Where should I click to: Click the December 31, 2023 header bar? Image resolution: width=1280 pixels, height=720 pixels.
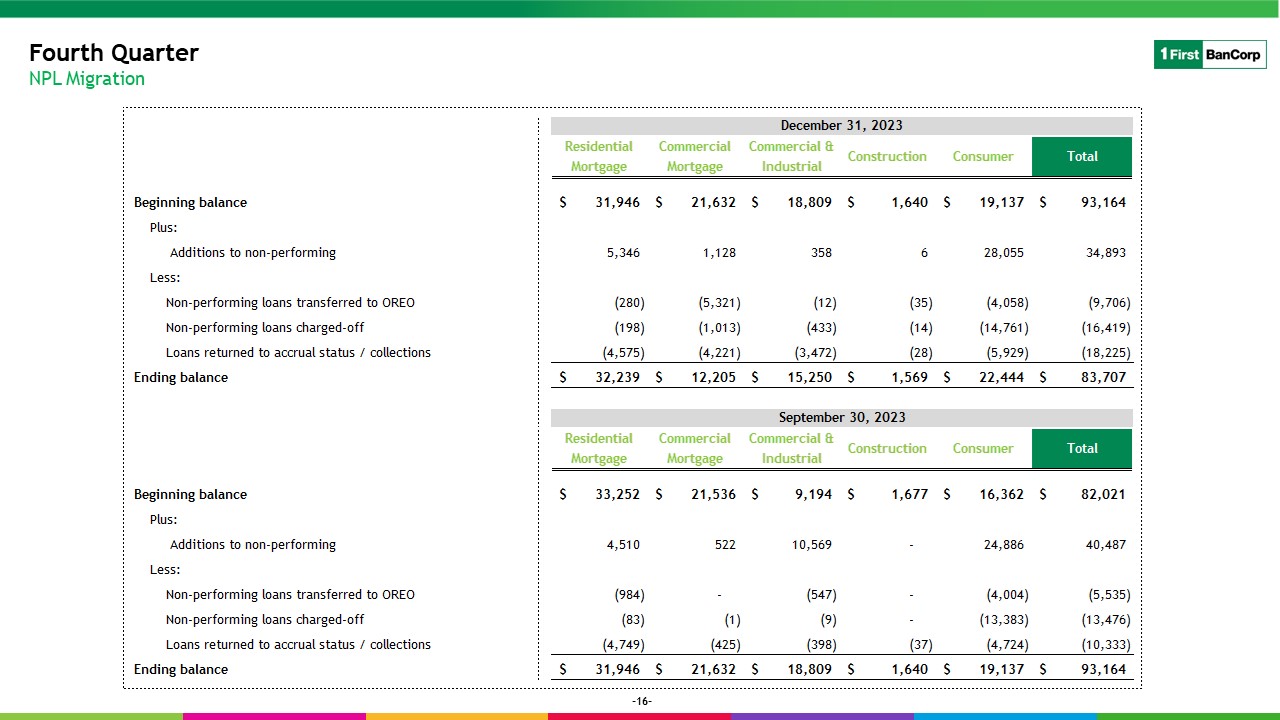pos(841,125)
